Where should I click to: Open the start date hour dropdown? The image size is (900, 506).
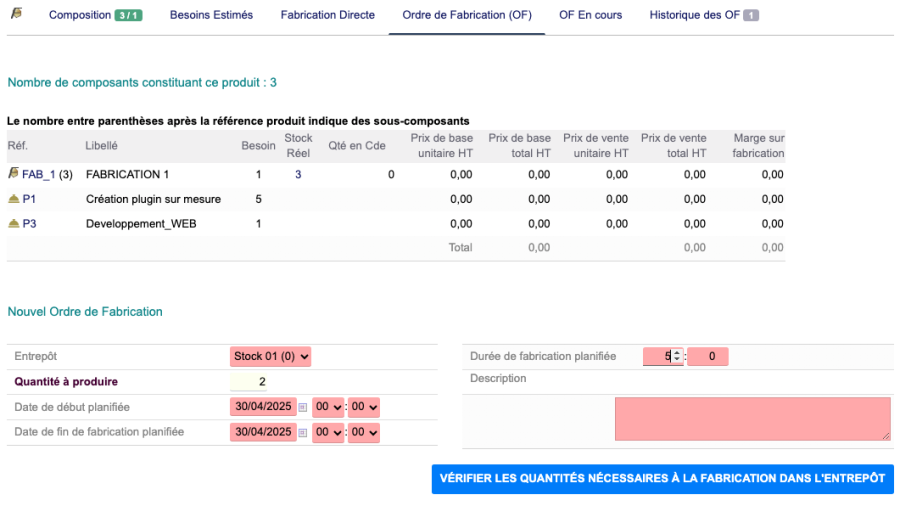click(x=328, y=407)
